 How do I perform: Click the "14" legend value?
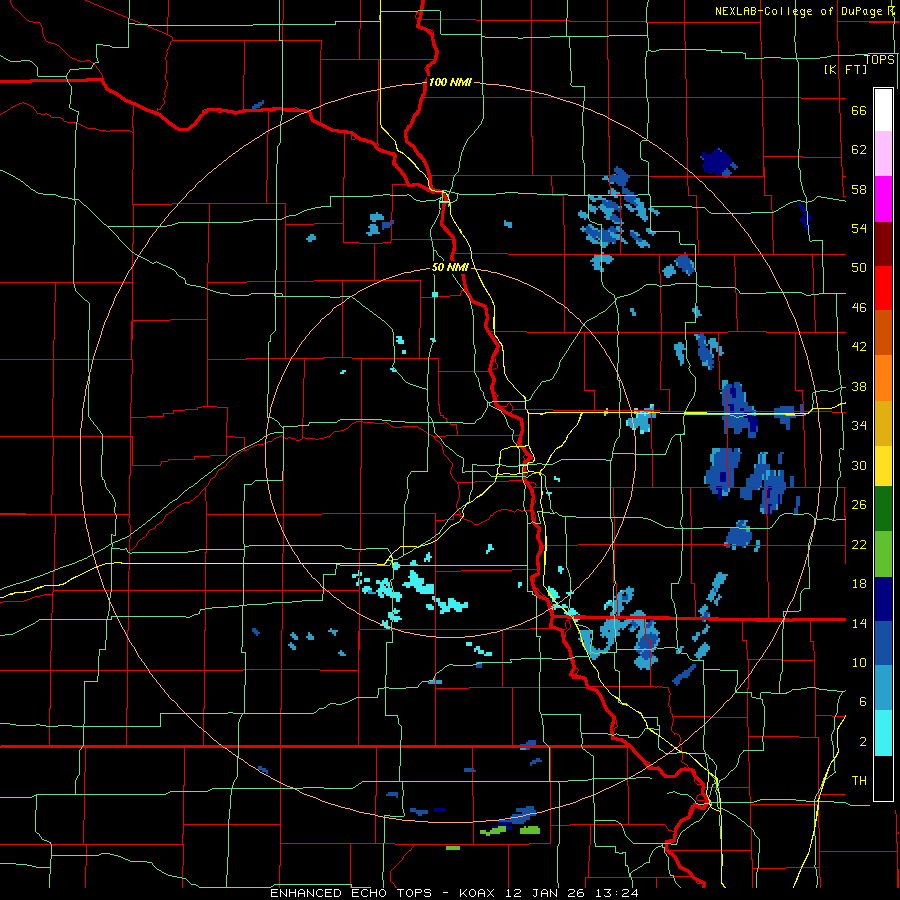pyautogui.click(x=859, y=623)
